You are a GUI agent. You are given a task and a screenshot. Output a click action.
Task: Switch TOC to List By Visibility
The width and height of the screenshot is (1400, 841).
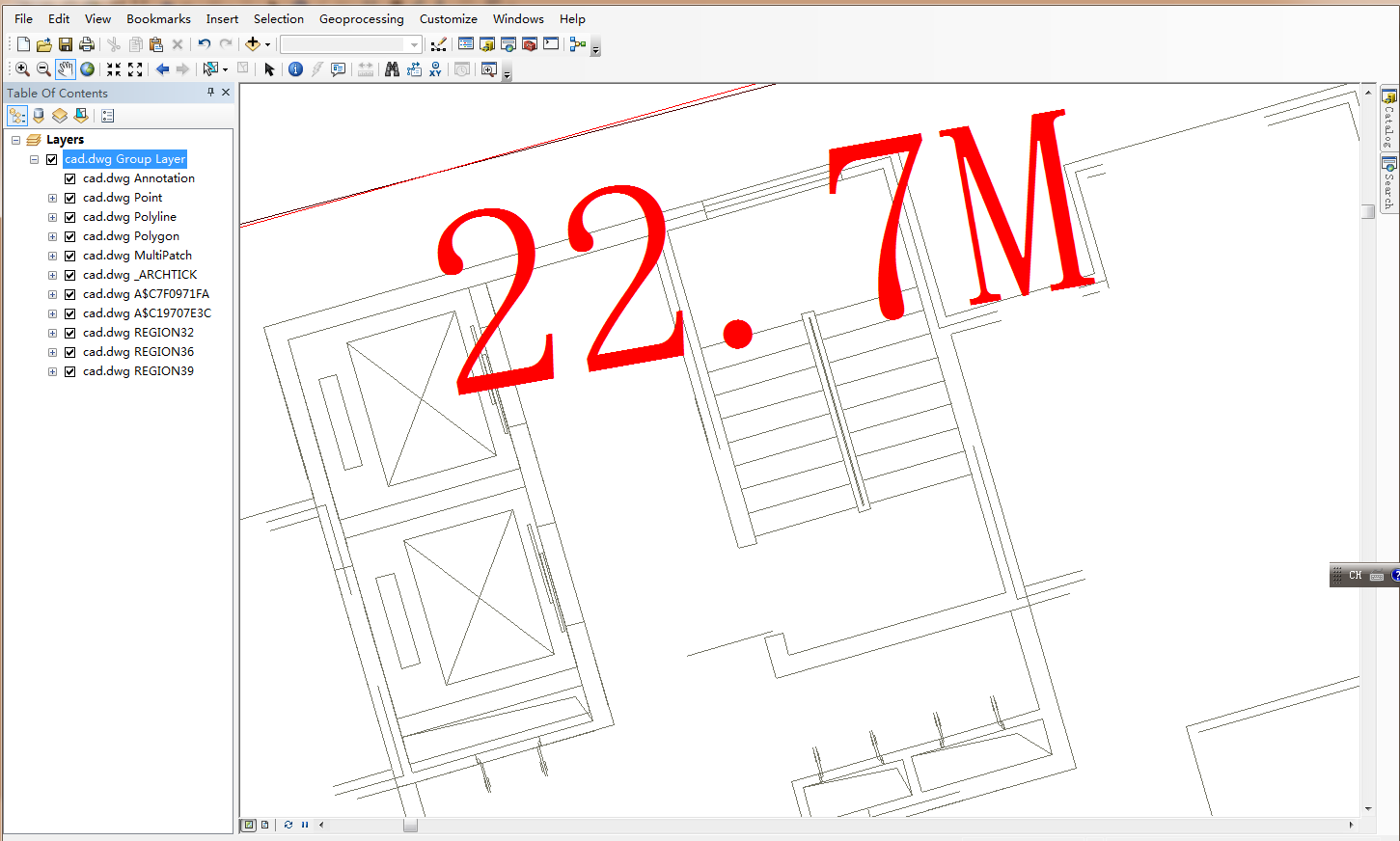coord(60,116)
